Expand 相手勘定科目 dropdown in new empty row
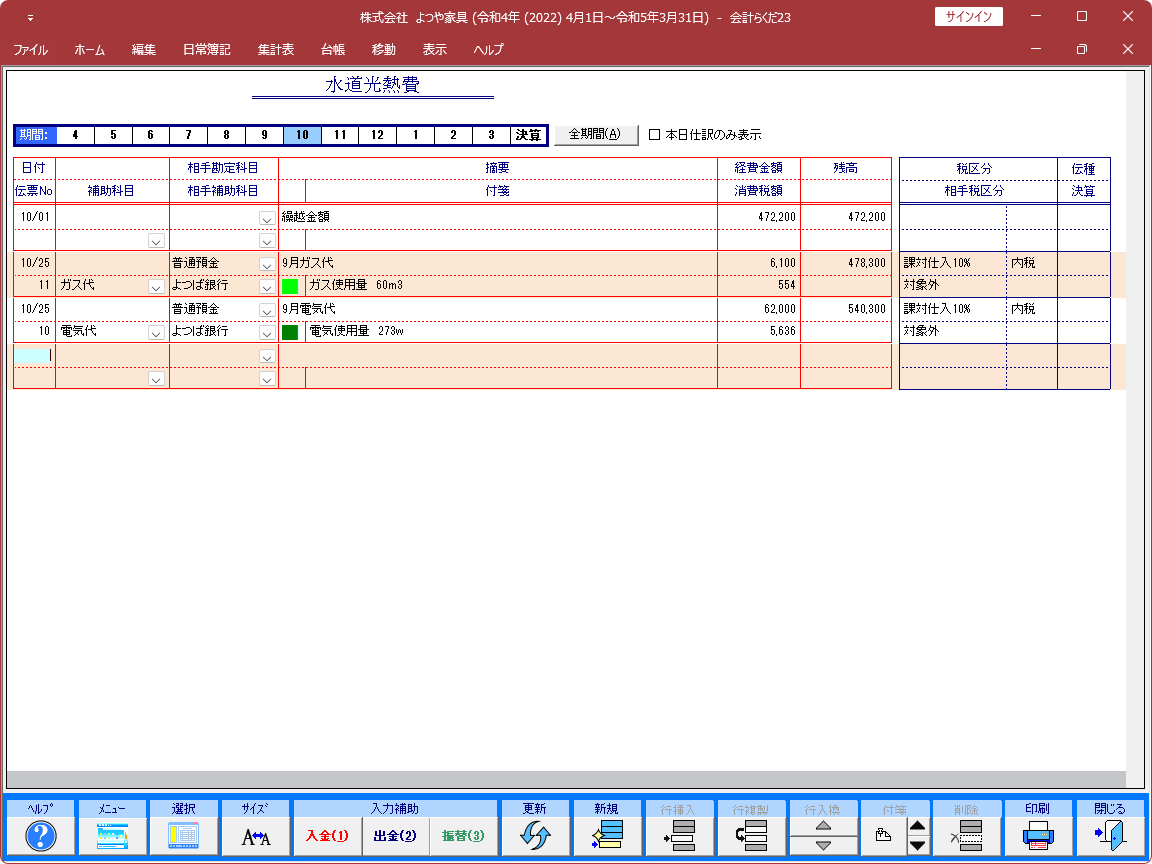This screenshot has height=864, width=1152. click(x=267, y=356)
